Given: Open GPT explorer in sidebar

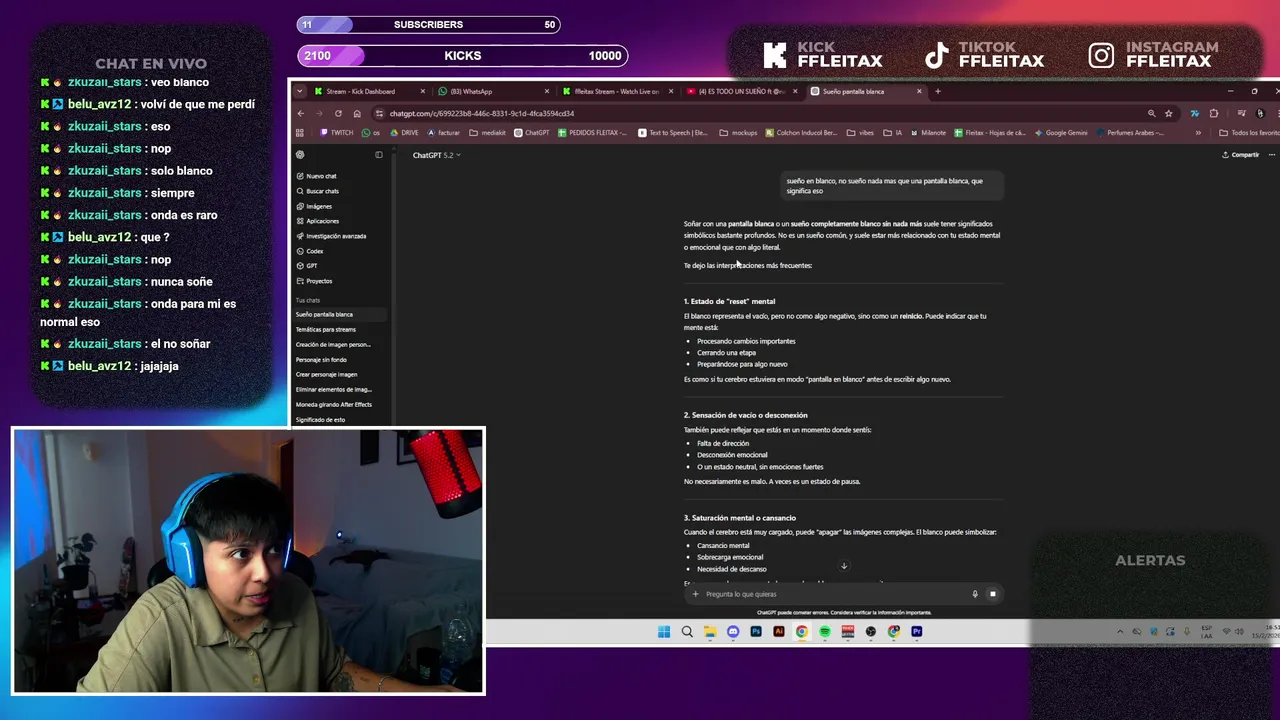Looking at the screenshot, I should click(307, 266).
